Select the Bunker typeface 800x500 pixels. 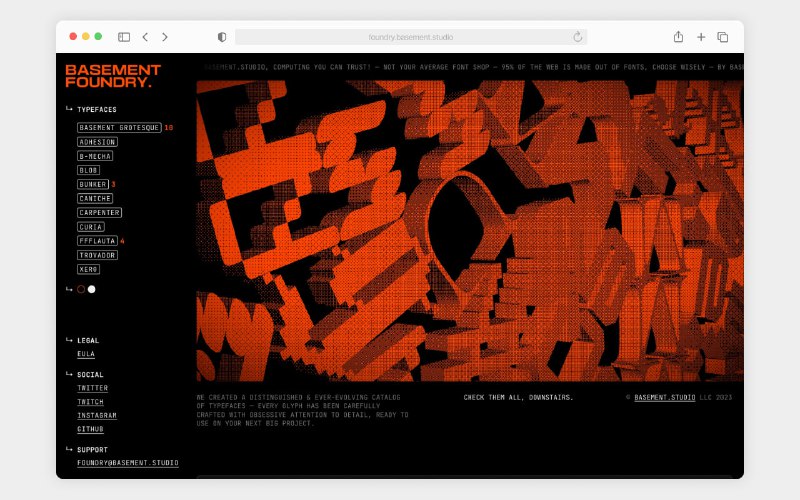(x=93, y=184)
